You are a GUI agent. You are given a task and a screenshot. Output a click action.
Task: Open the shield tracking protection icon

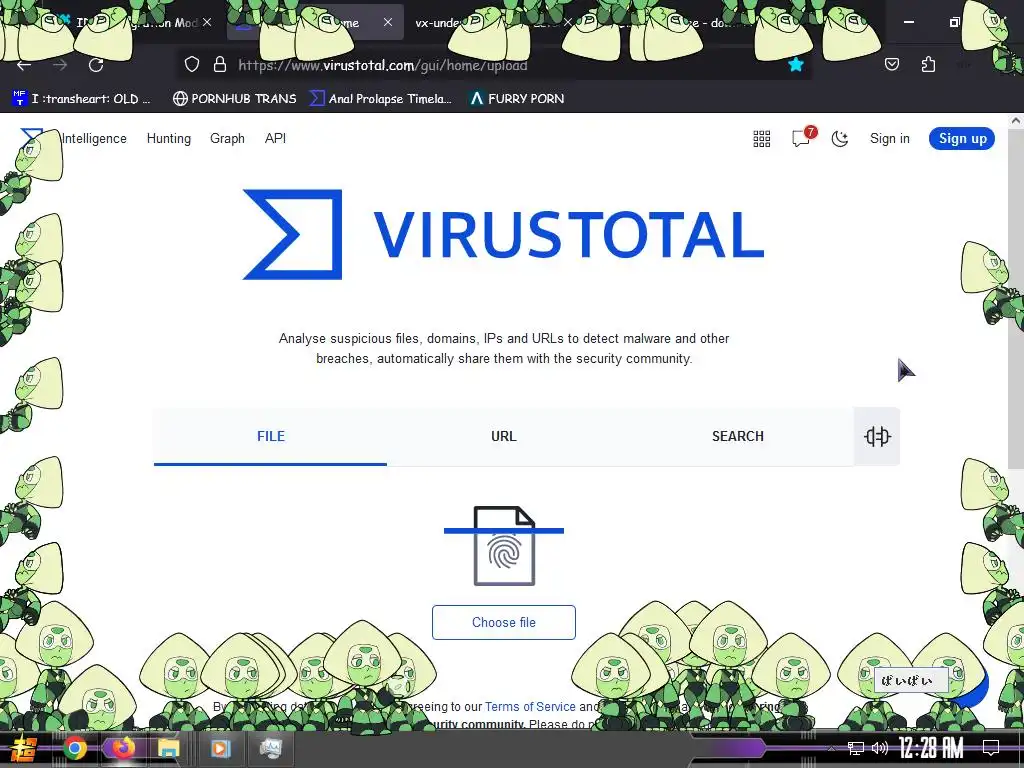pos(191,64)
